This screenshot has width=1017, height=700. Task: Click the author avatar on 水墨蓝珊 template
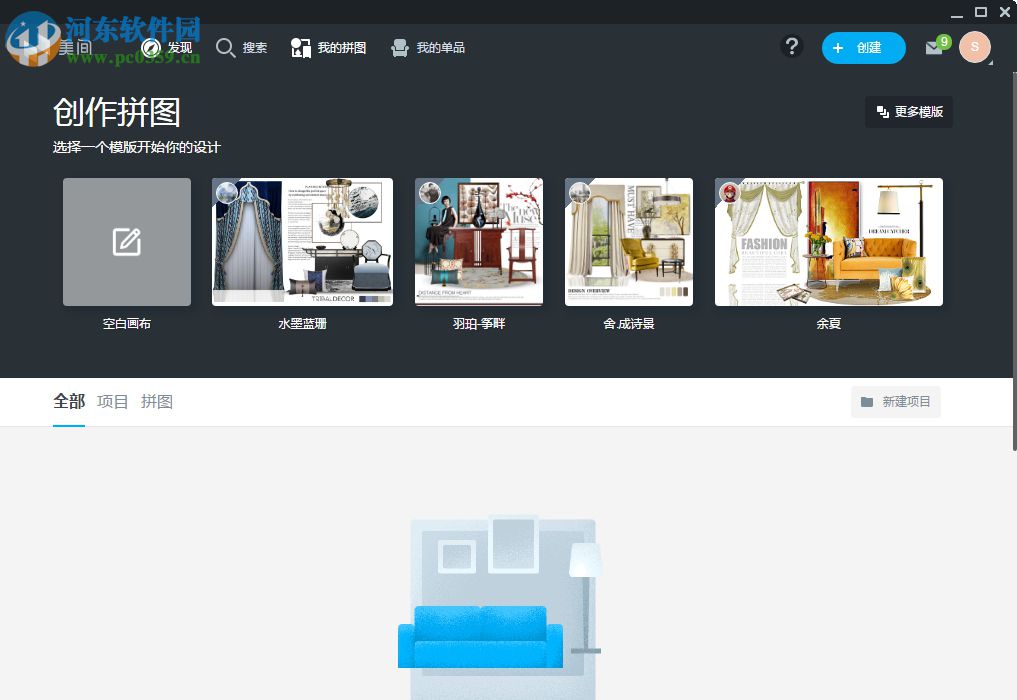226,193
